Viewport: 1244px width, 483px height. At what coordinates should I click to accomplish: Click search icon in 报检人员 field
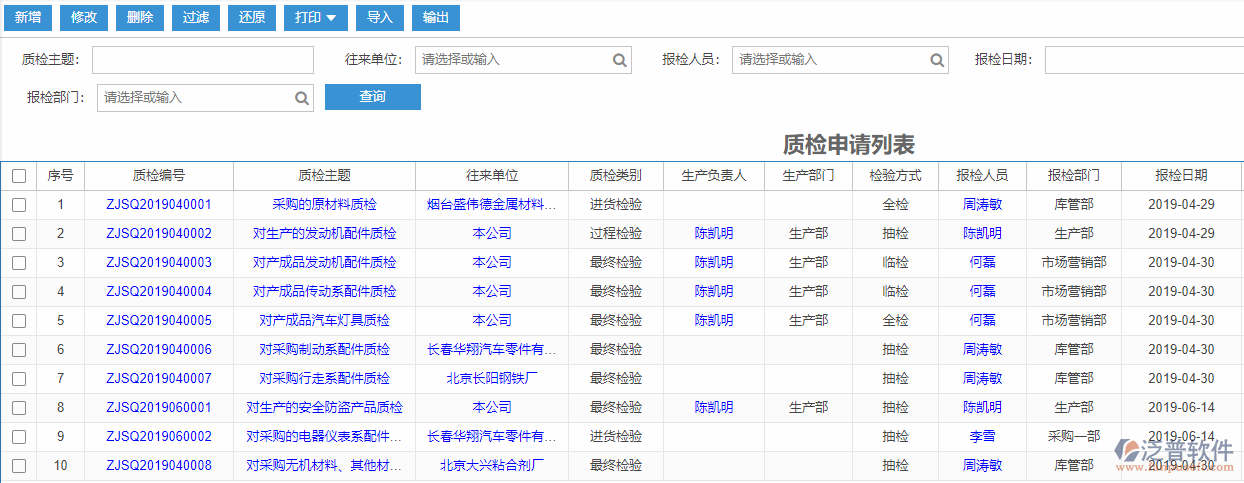(x=937, y=60)
